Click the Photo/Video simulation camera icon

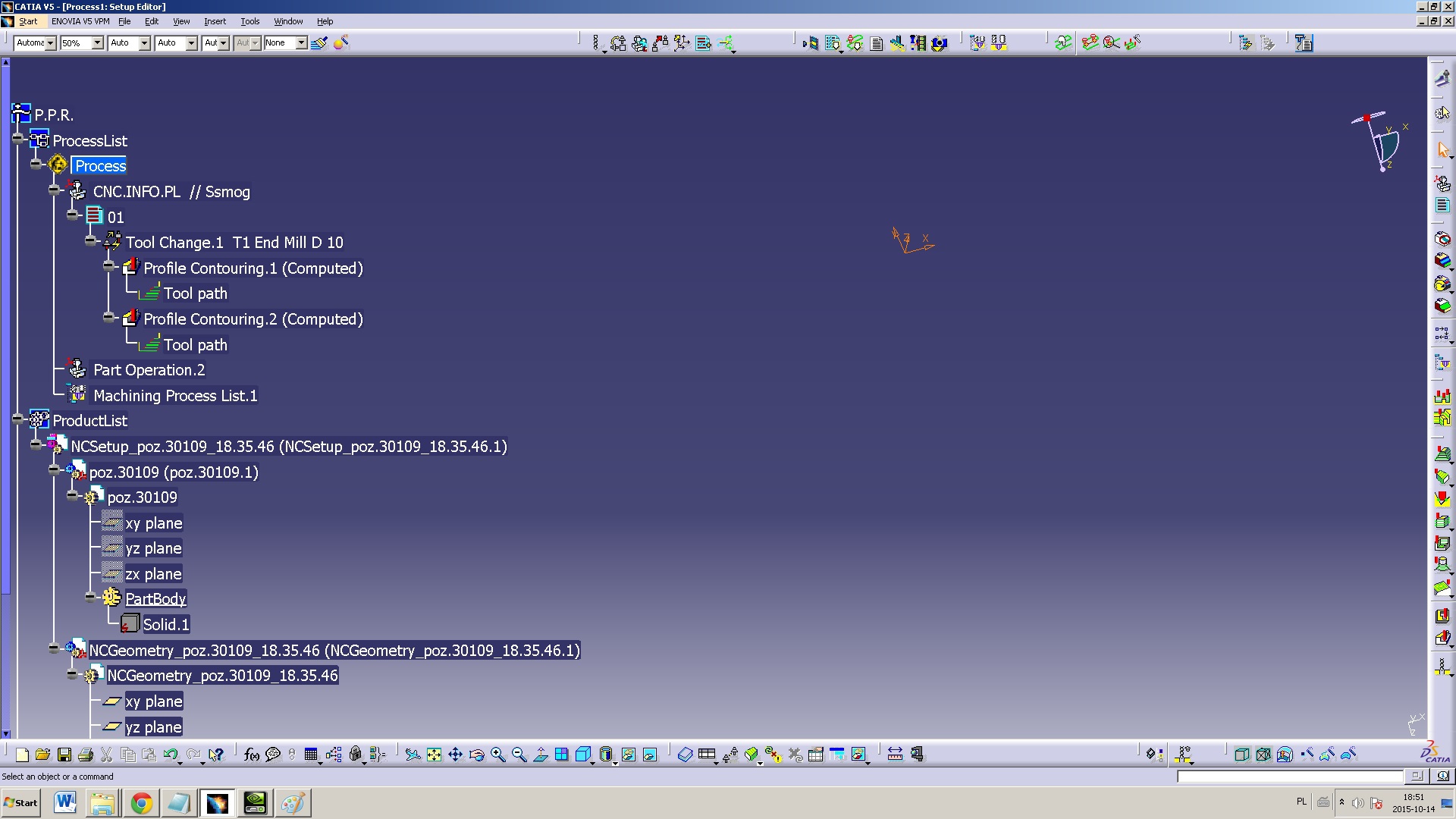click(940, 43)
